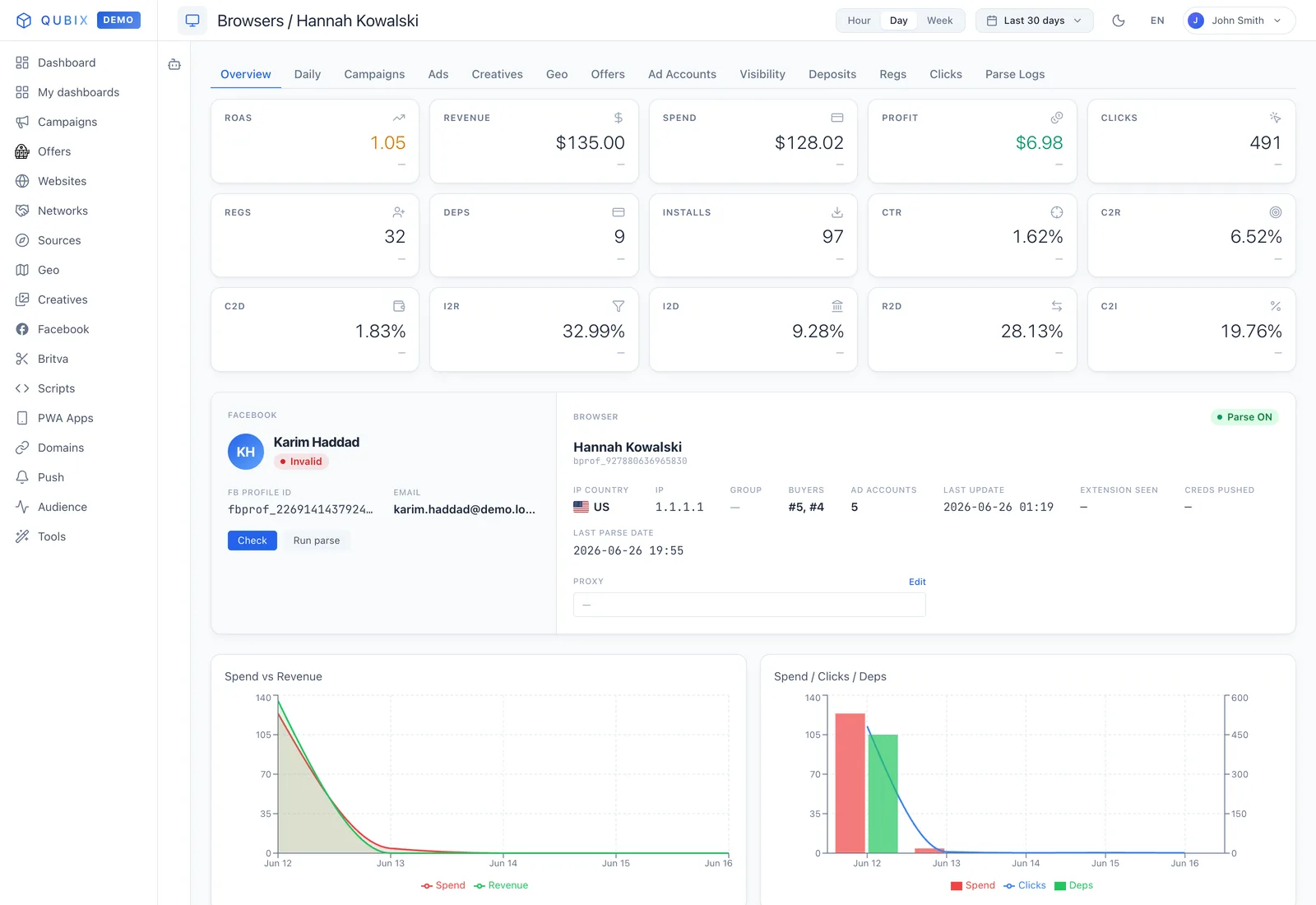
Task: Expand the John Smith user menu
Action: [x=1239, y=21]
